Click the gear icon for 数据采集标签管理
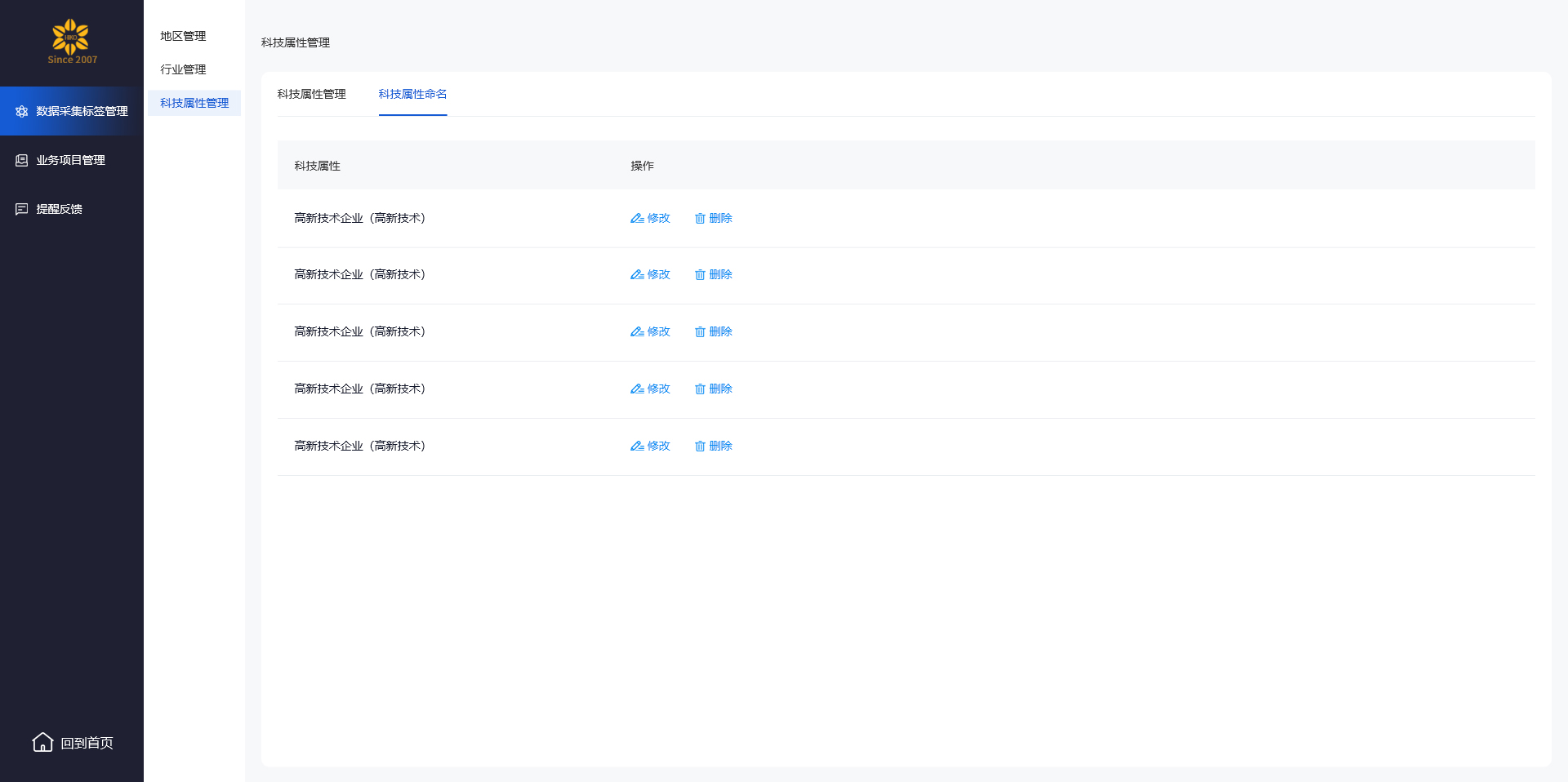 [22, 111]
